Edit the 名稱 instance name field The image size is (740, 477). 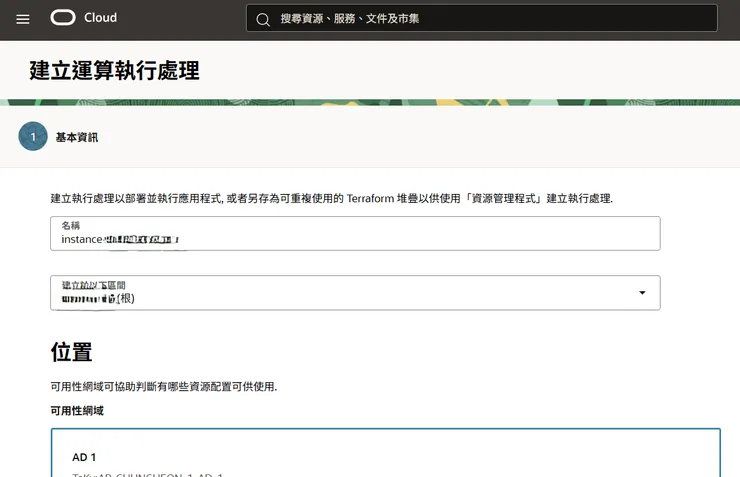pos(355,234)
